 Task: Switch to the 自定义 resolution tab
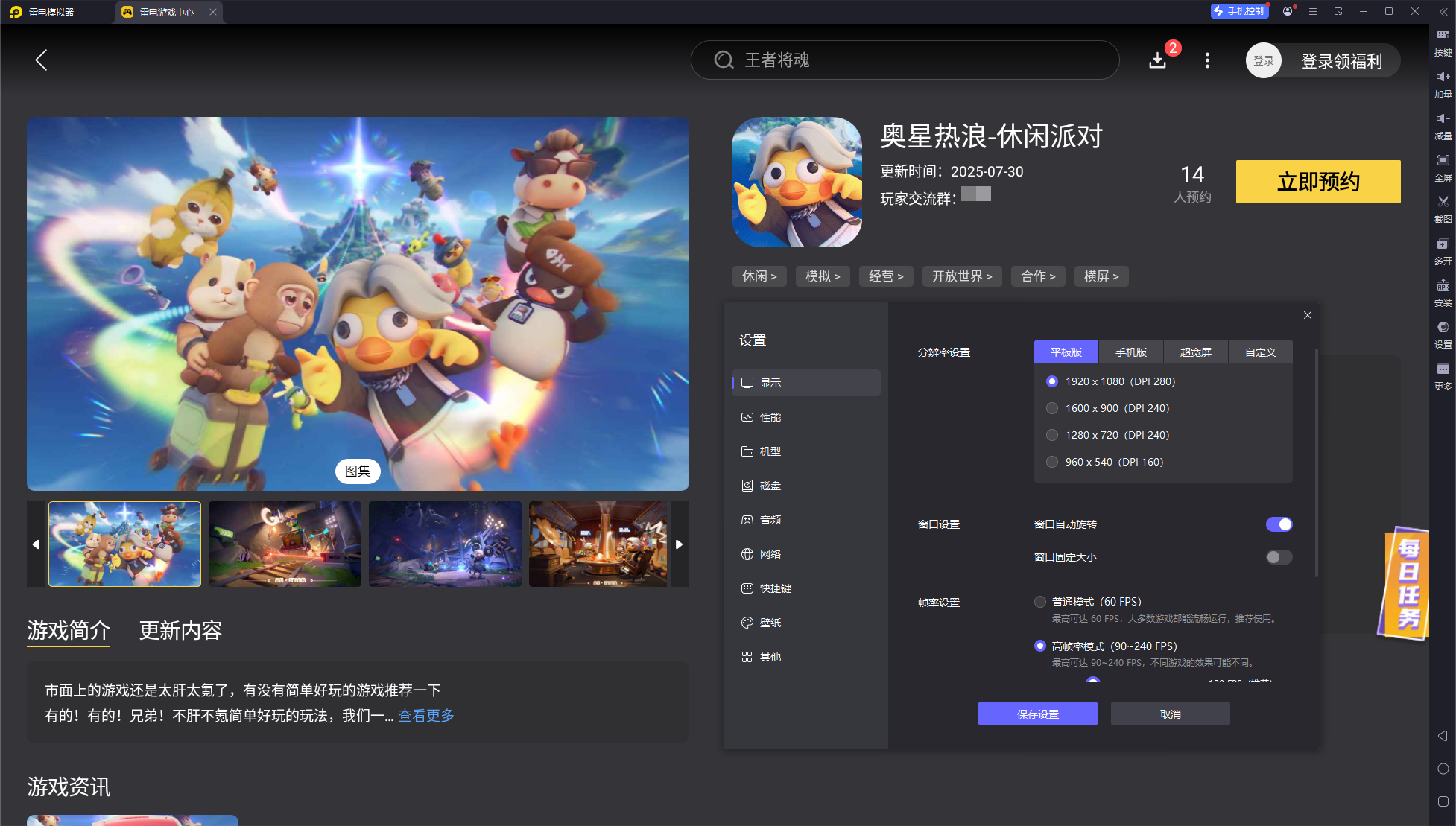[1261, 352]
